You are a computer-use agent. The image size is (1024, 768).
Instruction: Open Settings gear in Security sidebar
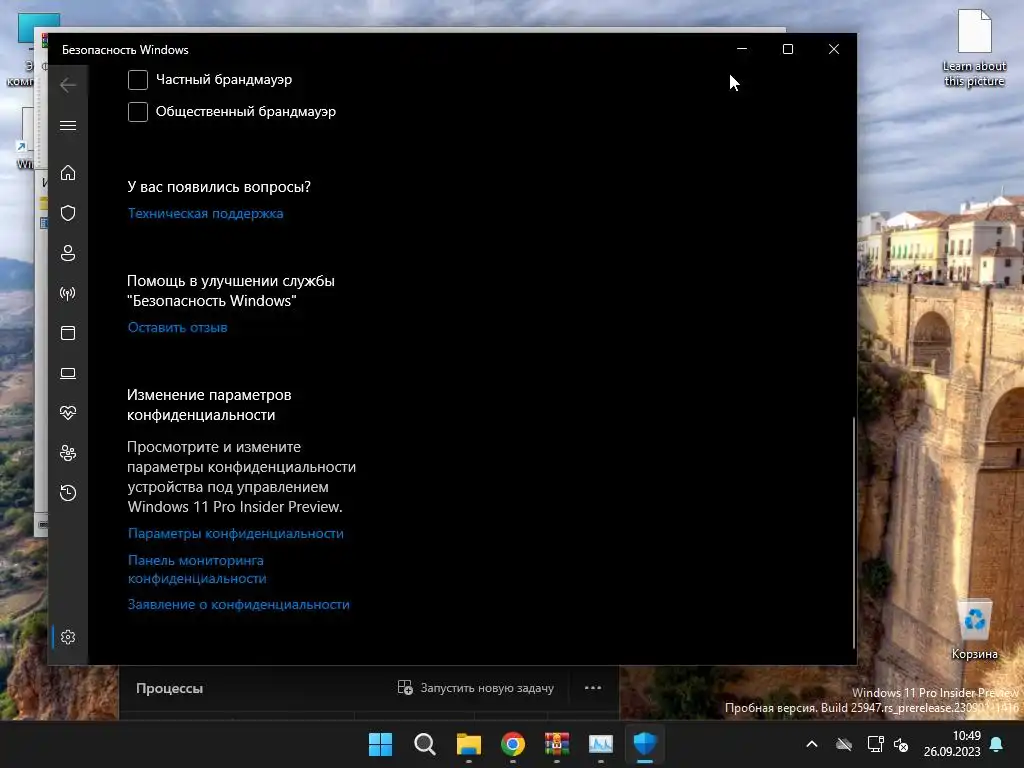tap(68, 637)
